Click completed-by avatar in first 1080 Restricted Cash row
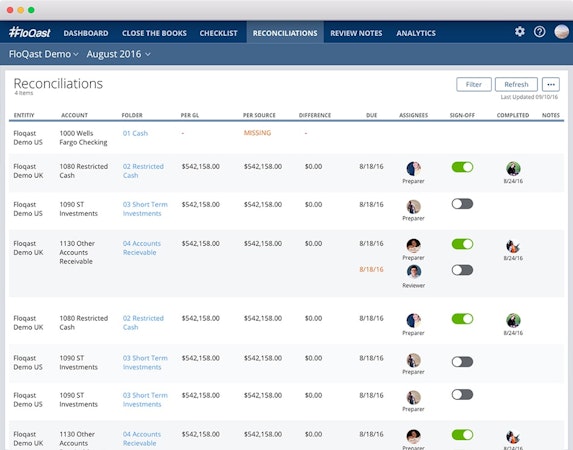 (x=513, y=169)
